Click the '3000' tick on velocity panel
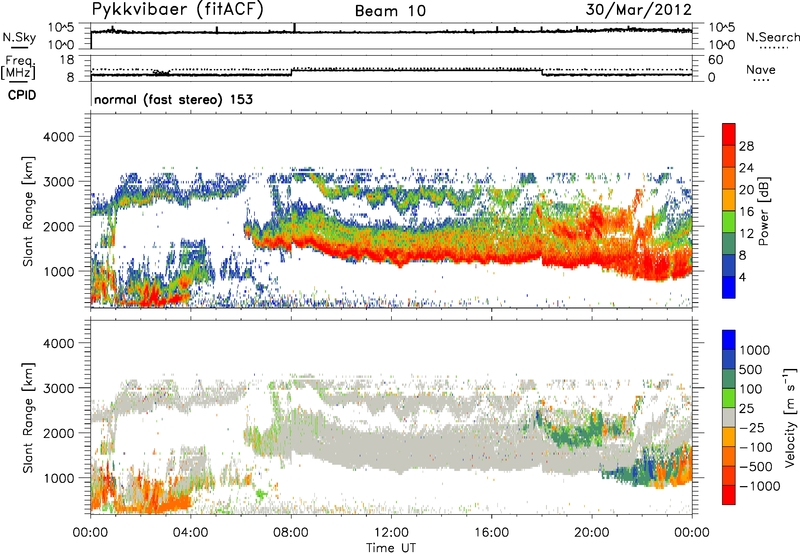 (x=58, y=388)
